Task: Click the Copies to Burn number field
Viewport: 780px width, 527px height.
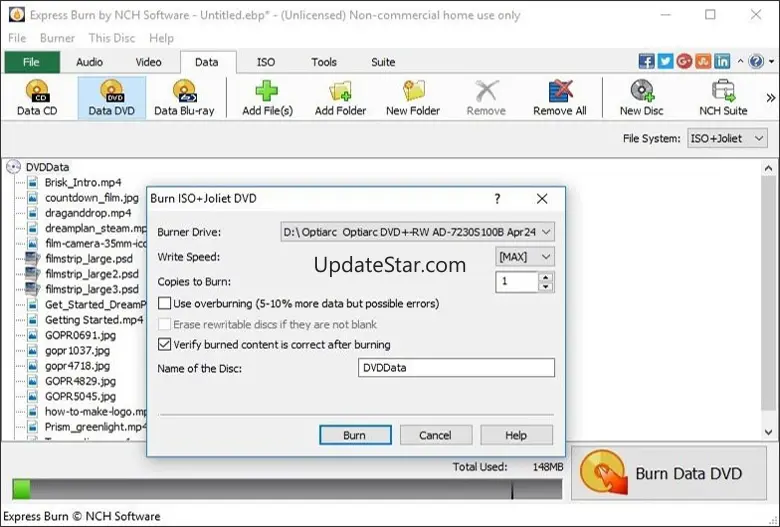Action: coord(517,282)
